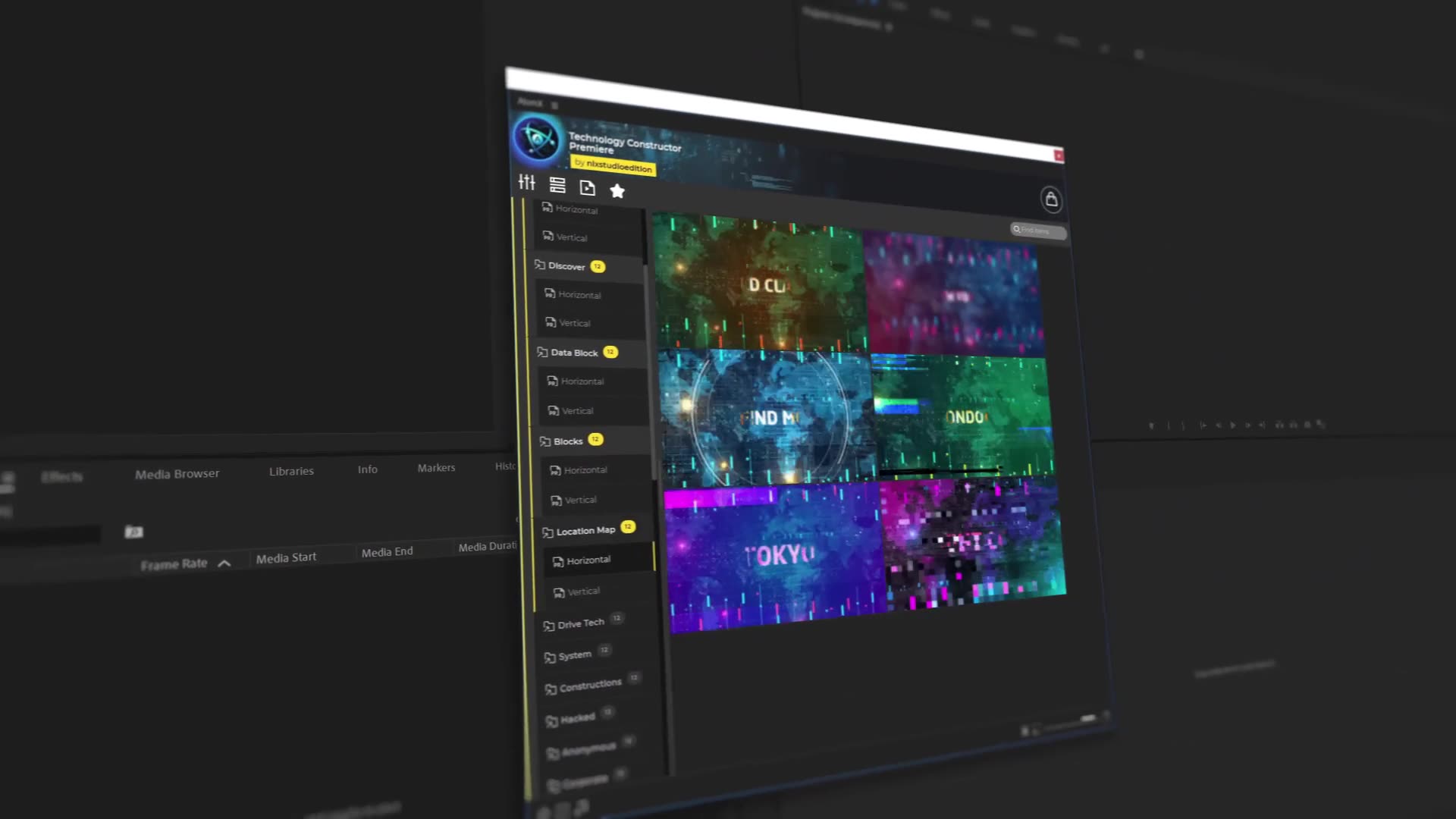Switch to the Info tab
The width and height of the screenshot is (1456, 819).
pos(367,468)
